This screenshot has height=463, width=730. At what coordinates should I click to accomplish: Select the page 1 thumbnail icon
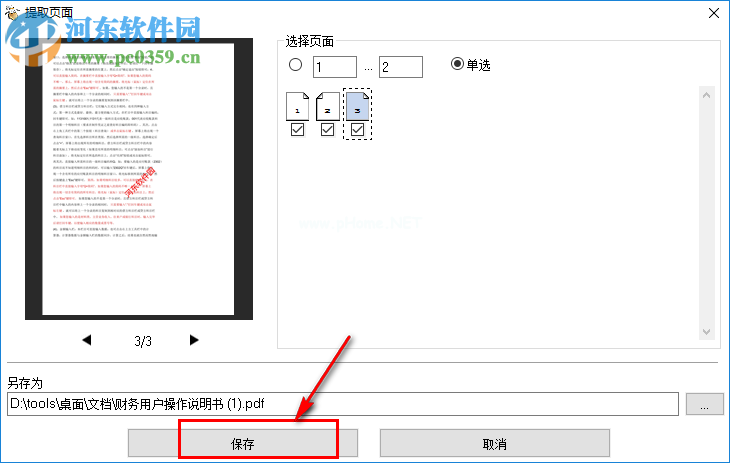(297, 106)
